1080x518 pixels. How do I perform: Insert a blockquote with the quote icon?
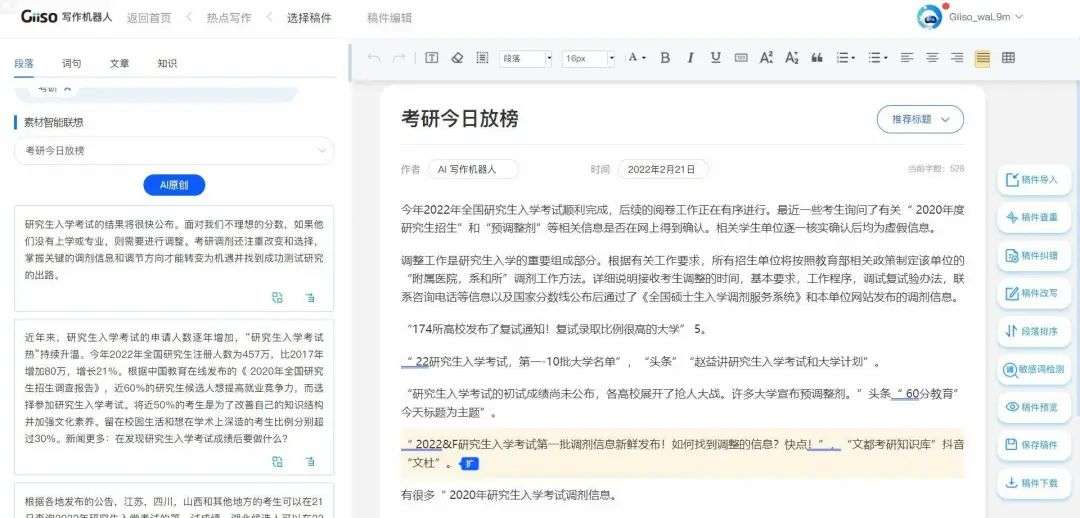tap(817, 58)
